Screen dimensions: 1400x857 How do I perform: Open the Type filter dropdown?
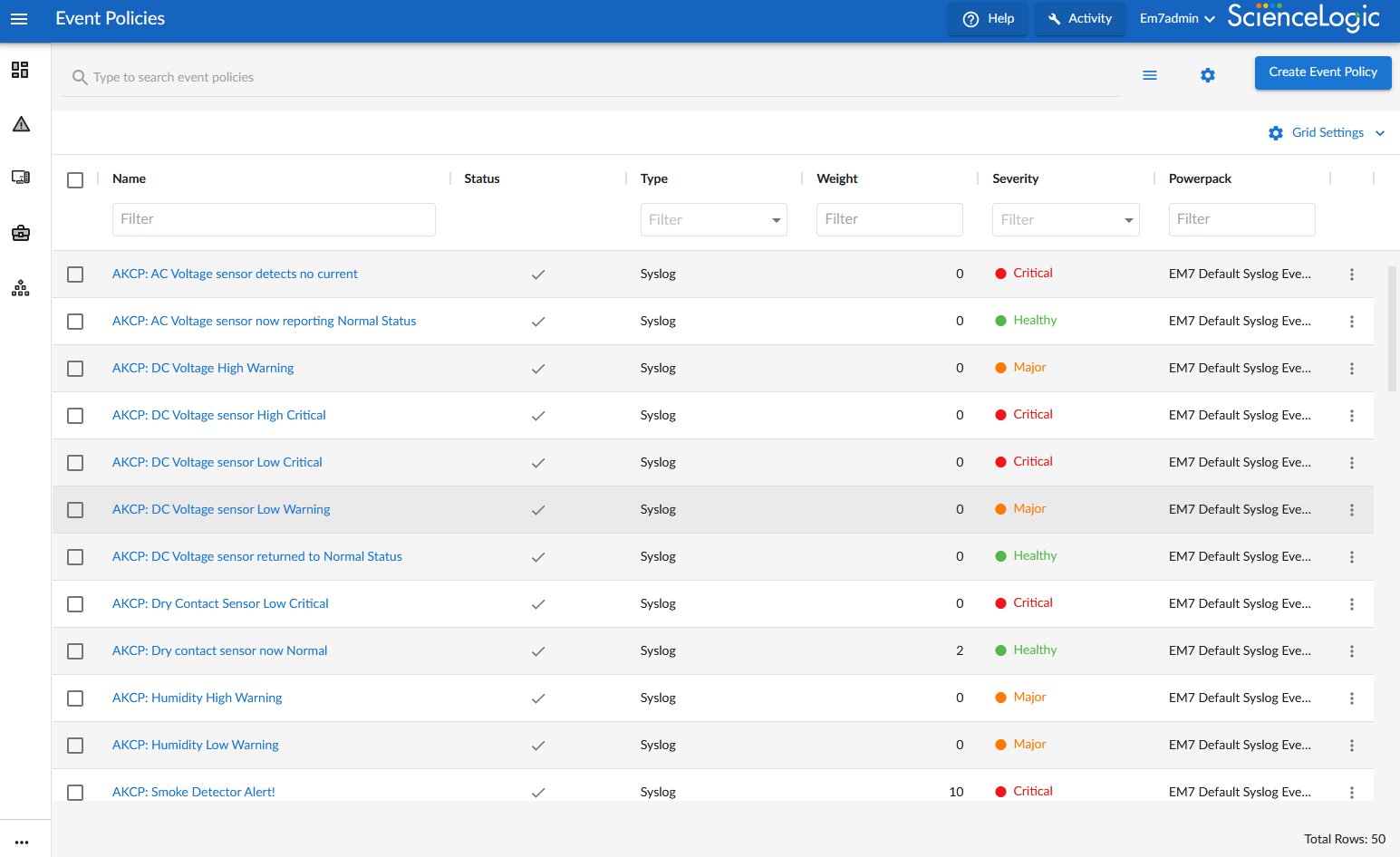coord(713,219)
